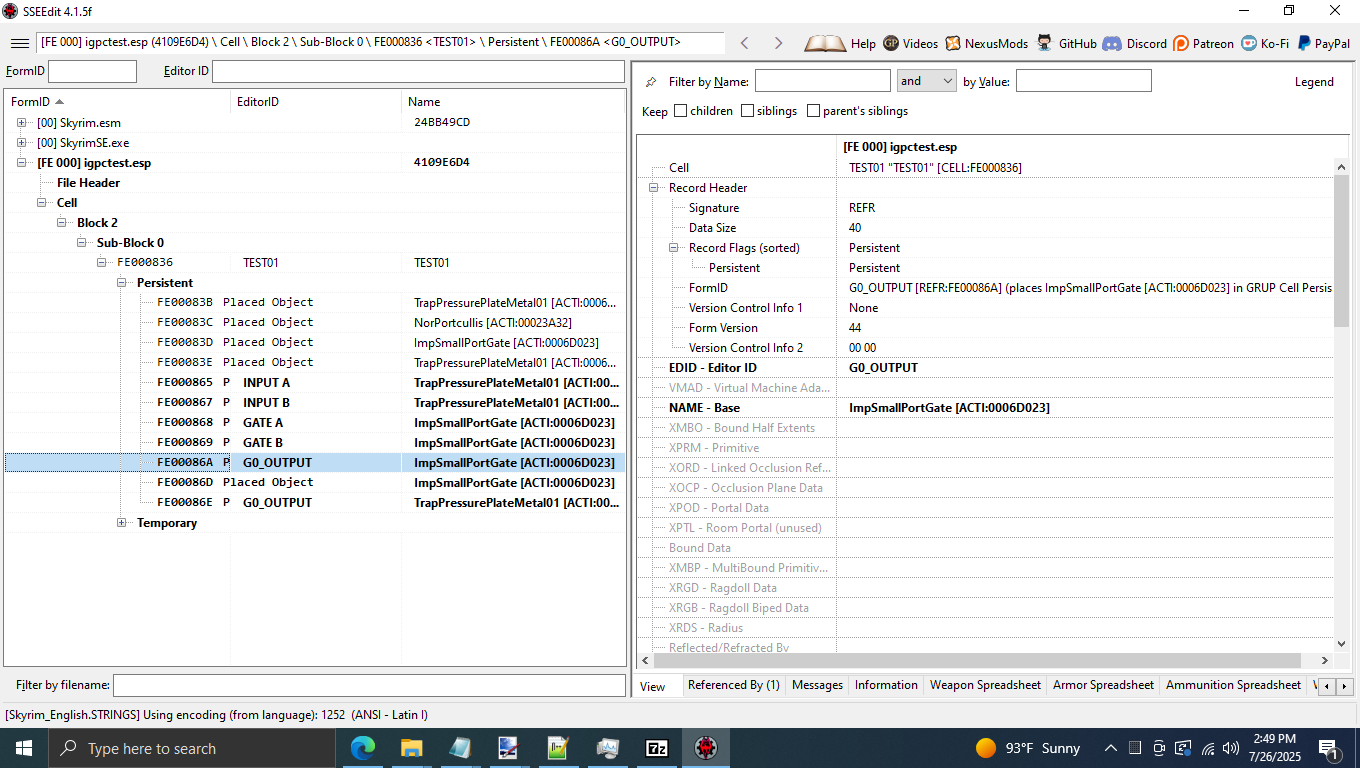Open PayPal donation link

pyautogui.click(x=1323, y=43)
